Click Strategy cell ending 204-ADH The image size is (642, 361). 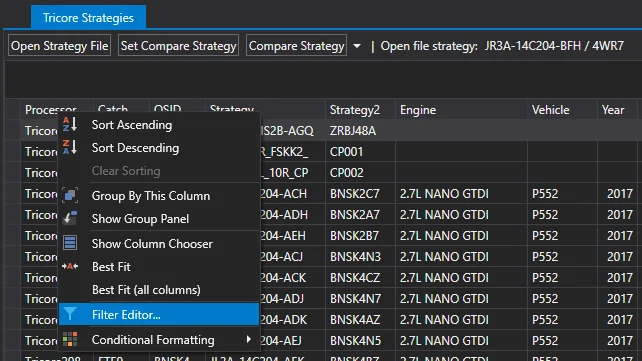tap(292, 215)
